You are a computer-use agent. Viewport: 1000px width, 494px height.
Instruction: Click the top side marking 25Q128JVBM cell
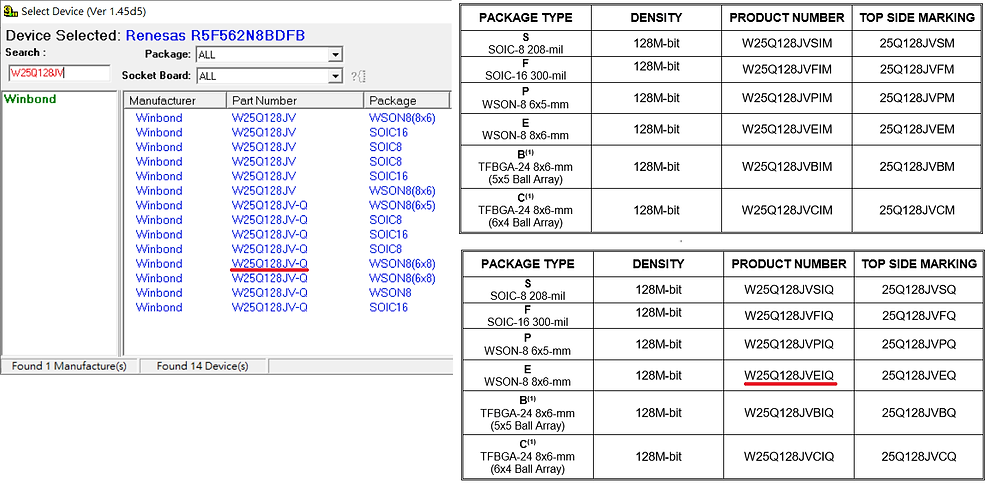(x=917, y=166)
